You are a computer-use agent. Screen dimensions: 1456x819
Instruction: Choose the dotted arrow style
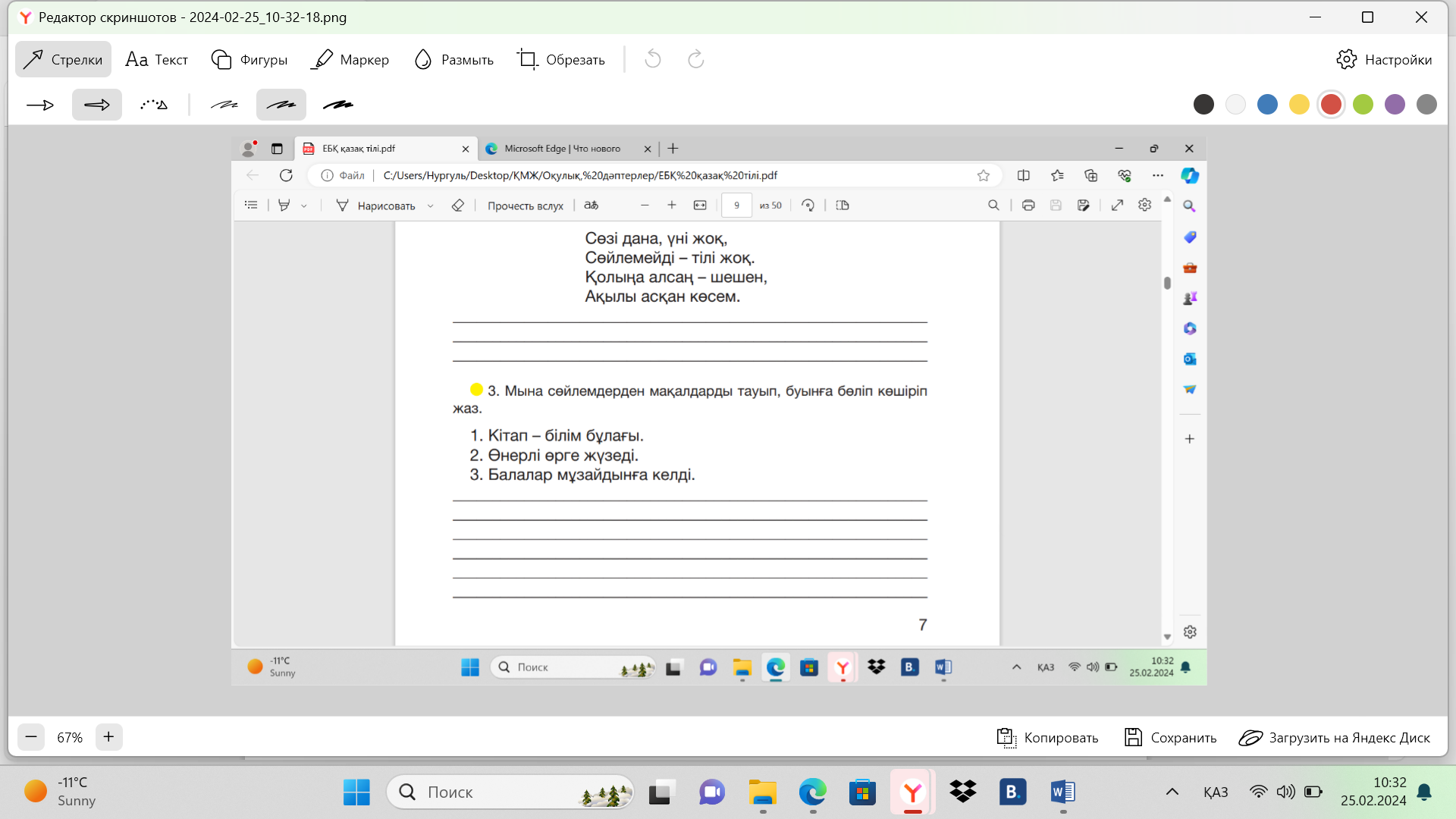pos(154,105)
